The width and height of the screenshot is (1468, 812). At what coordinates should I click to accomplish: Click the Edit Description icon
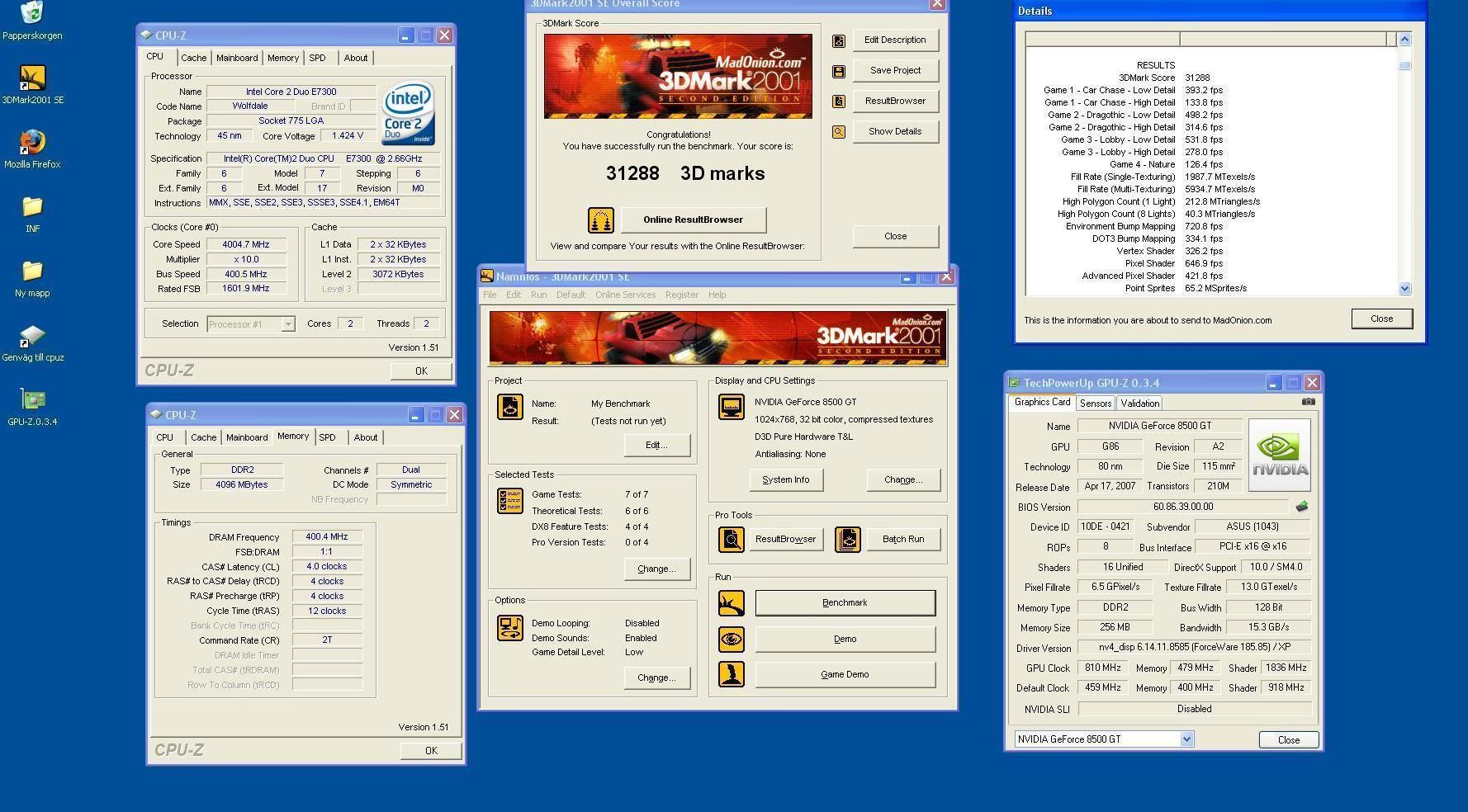[x=839, y=40]
